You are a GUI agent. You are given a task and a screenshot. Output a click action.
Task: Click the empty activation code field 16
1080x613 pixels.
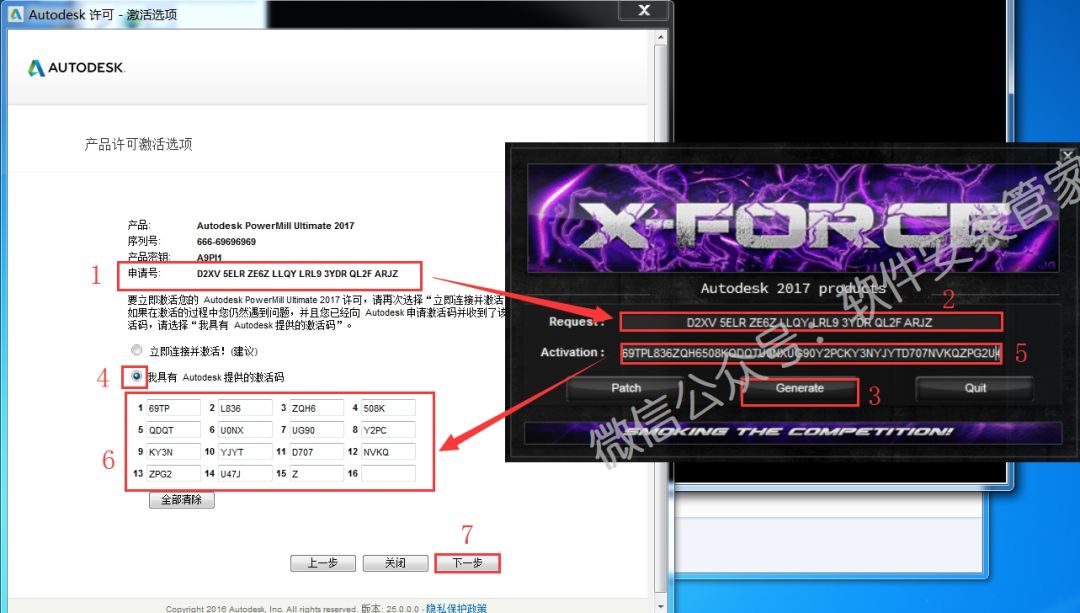[388, 474]
